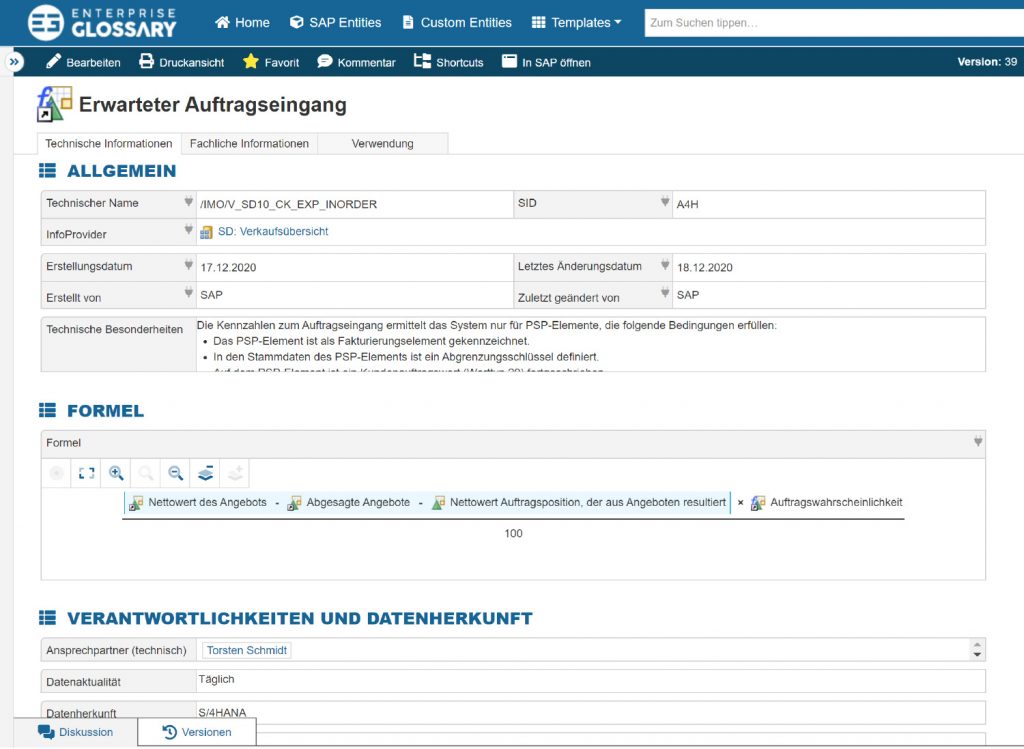
Task: Switch to the Verwendung tab
Action: [382, 144]
